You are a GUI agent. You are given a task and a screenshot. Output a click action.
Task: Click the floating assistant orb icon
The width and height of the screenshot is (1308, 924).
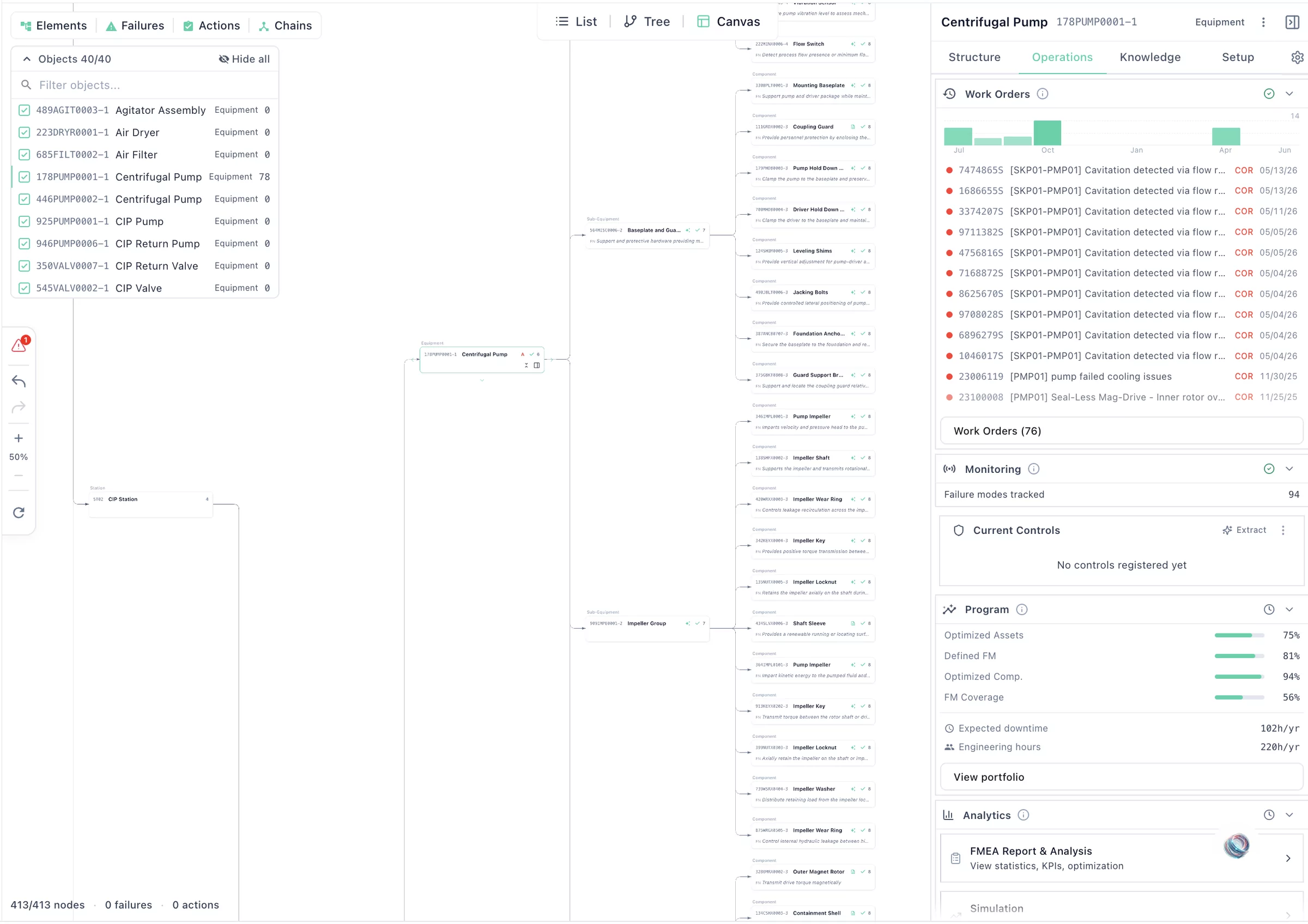click(x=1236, y=846)
